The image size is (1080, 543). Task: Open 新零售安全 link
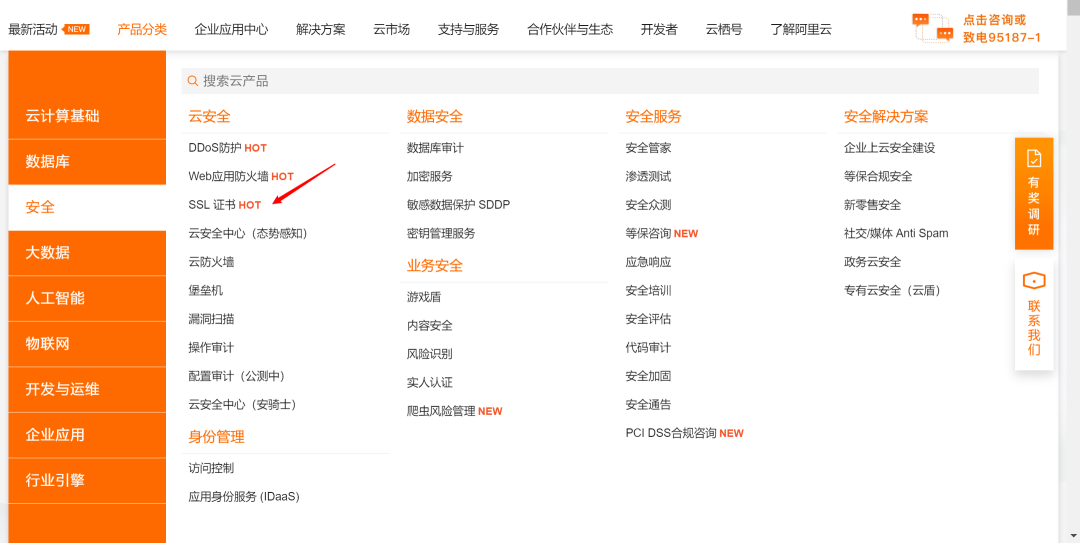click(x=873, y=205)
